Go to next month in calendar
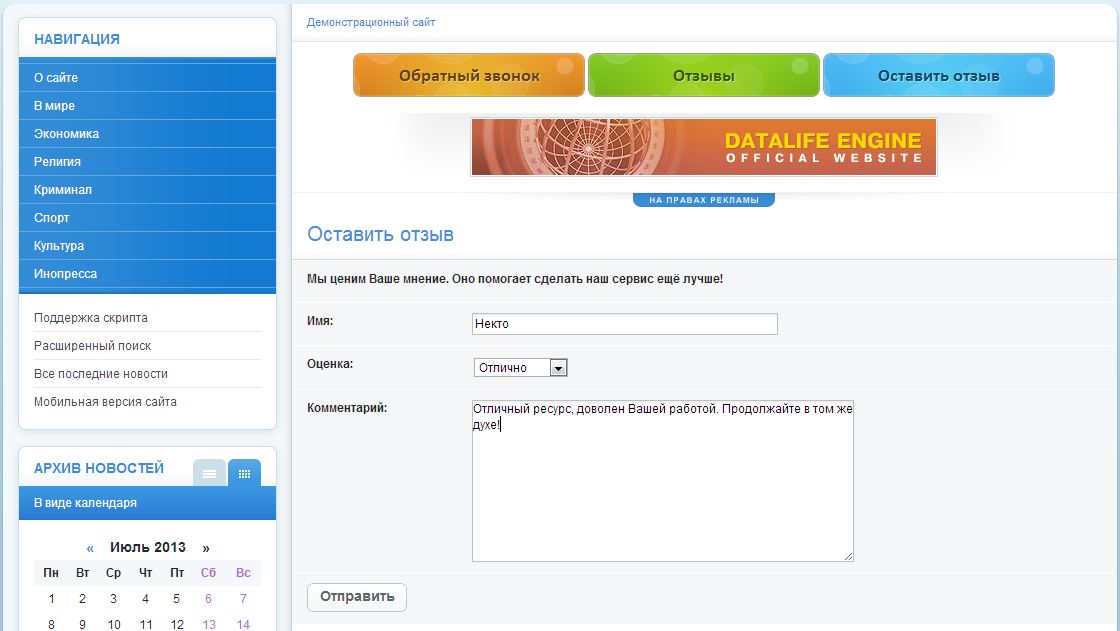This screenshot has width=1120, height=631. (x=206, y=548)
